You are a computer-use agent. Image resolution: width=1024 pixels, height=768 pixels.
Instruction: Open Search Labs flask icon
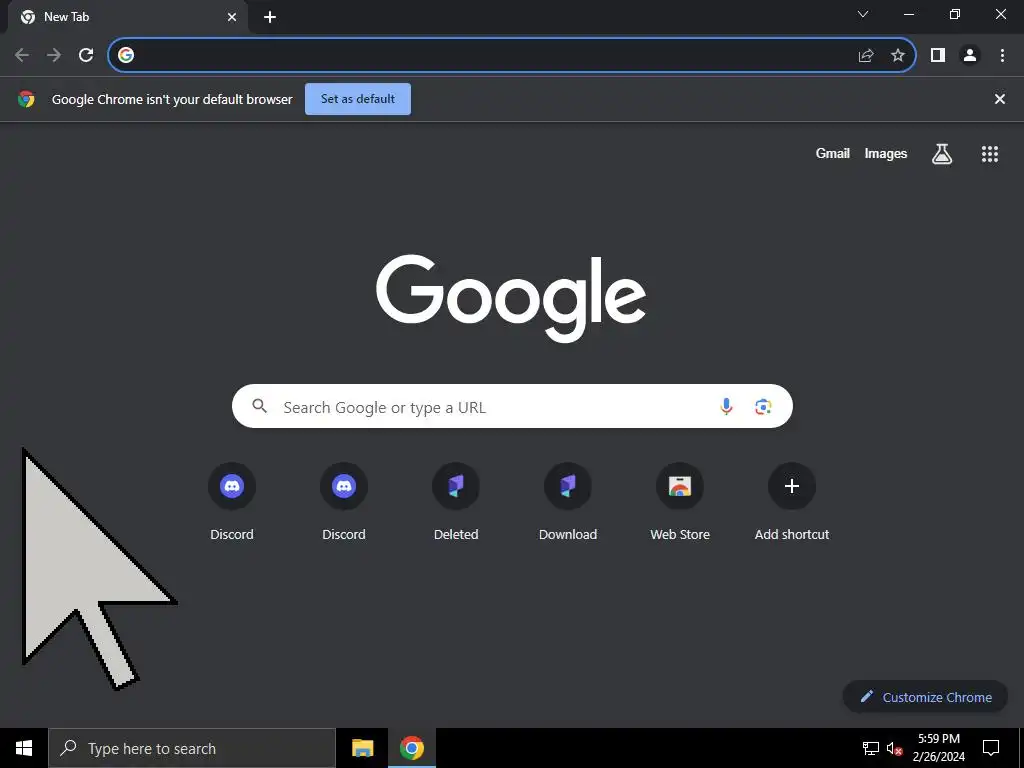point(942,154)
